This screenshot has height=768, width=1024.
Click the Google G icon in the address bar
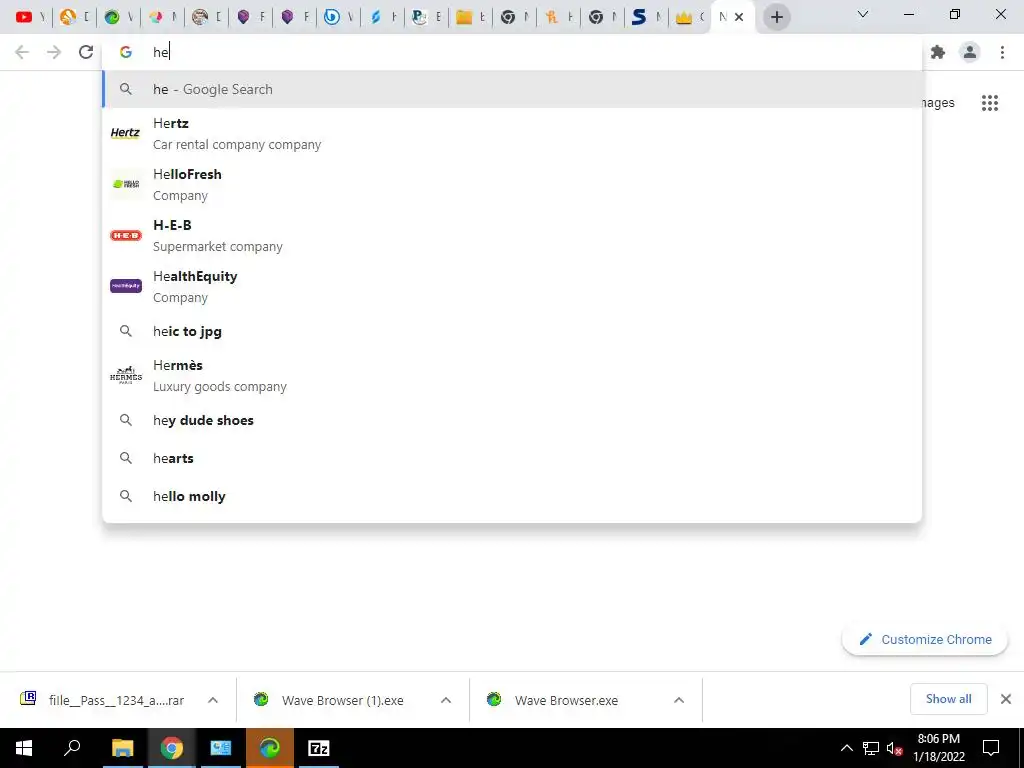(126, 52)
